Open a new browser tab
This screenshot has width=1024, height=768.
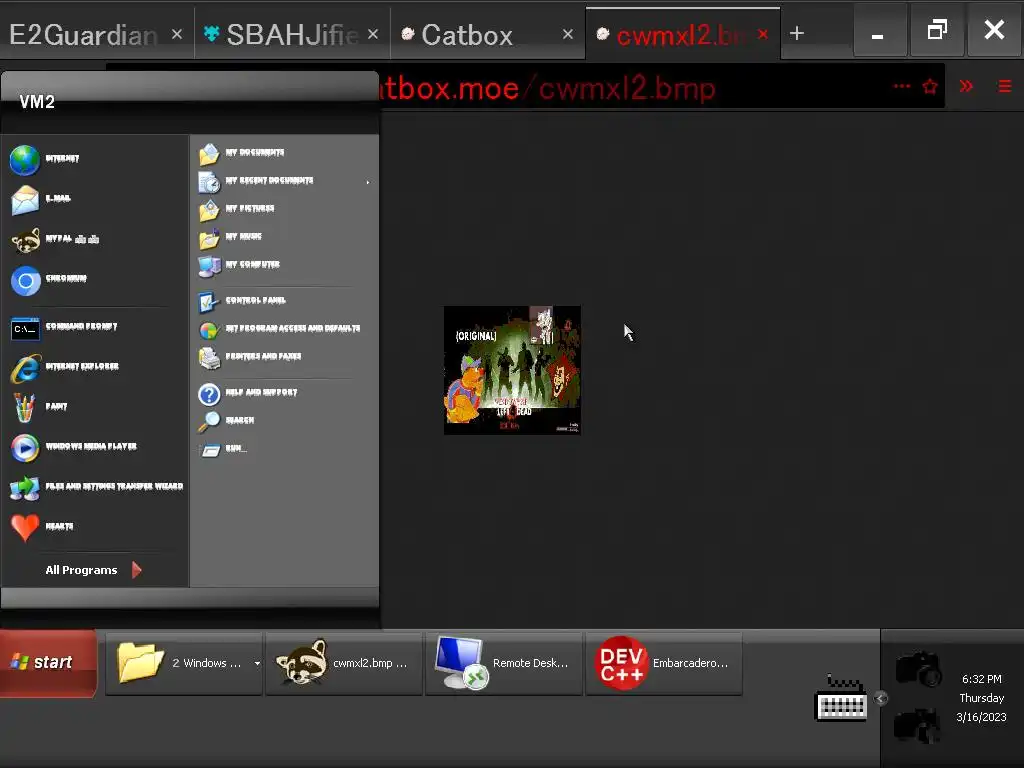[x=797, y=33]
